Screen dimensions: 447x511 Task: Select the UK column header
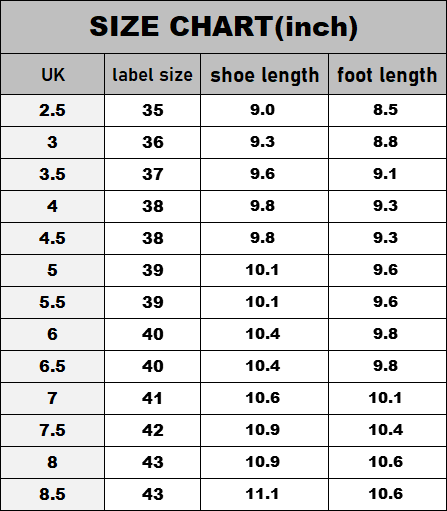pyautogui.click(x=53, y=74)
